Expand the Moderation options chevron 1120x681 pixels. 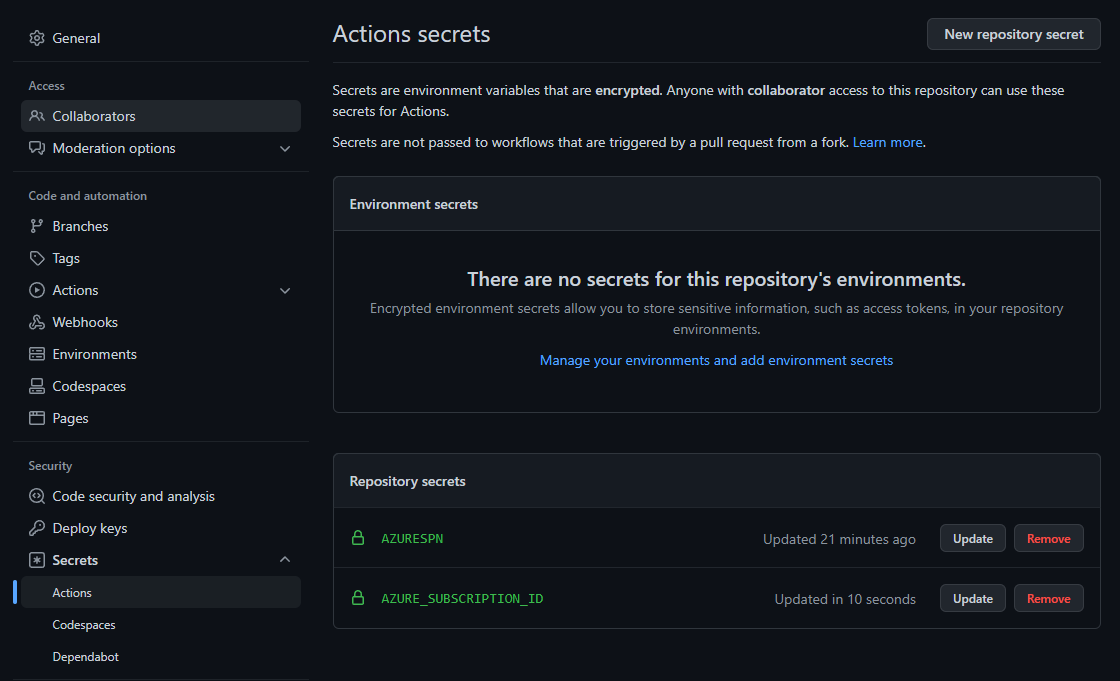285,149
